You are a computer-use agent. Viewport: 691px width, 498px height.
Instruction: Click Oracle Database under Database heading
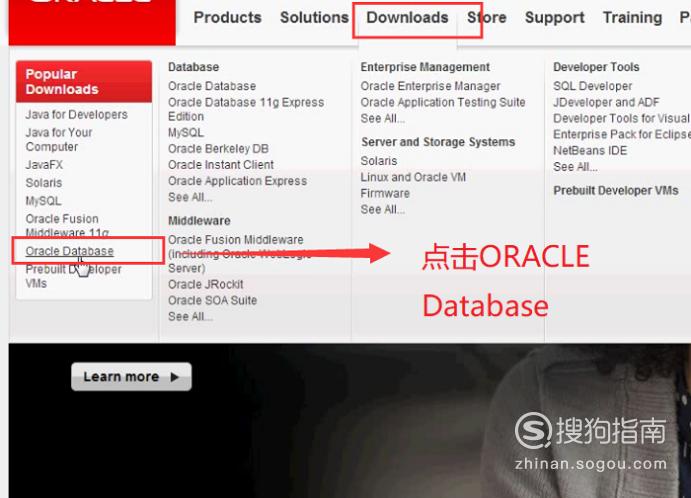[x=212, y=86]
